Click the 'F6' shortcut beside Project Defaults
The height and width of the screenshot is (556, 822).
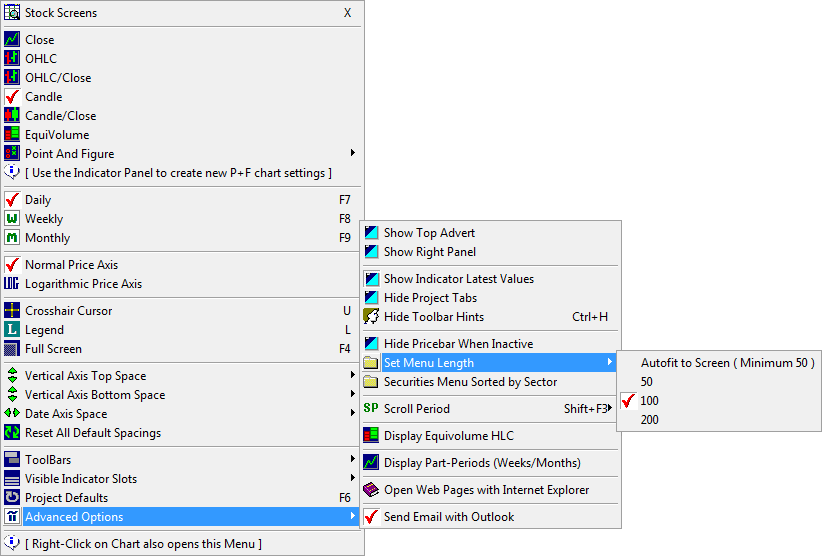coord(344,498)
